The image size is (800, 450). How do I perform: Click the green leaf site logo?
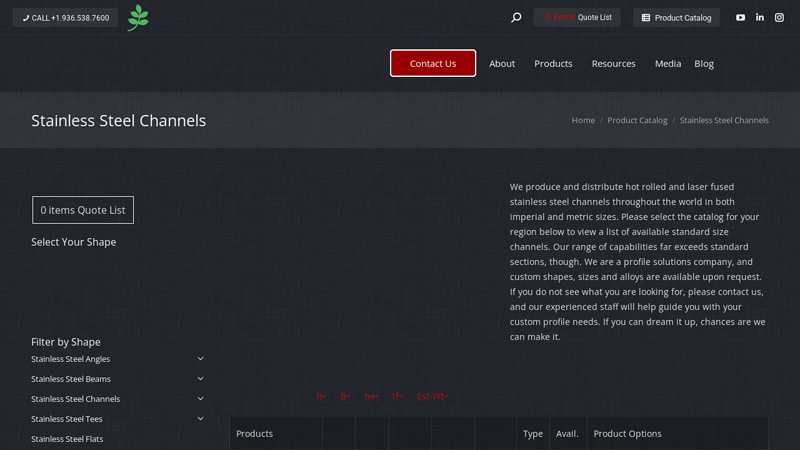[138, 18]
